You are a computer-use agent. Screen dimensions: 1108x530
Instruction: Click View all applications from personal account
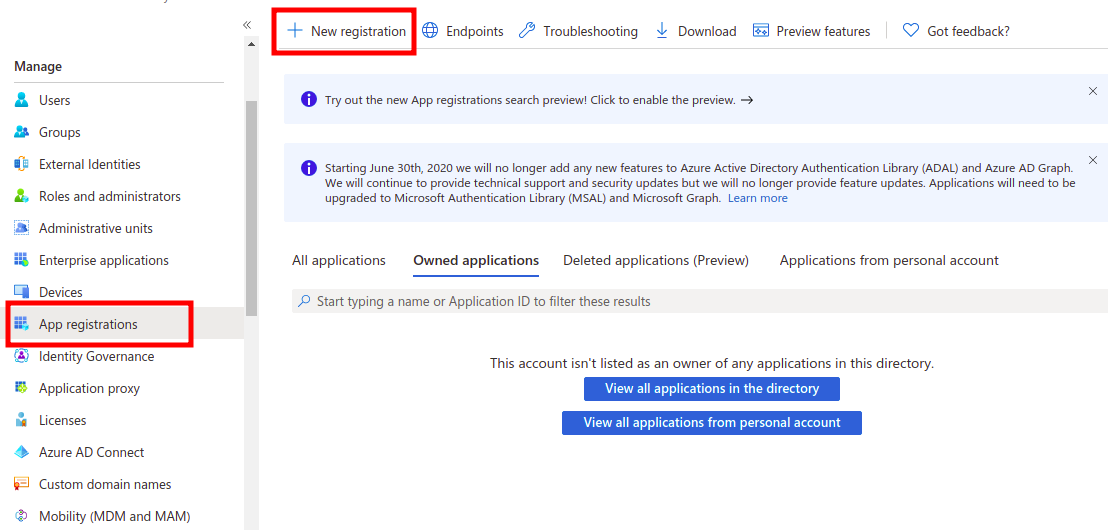(x=711, y=422)
